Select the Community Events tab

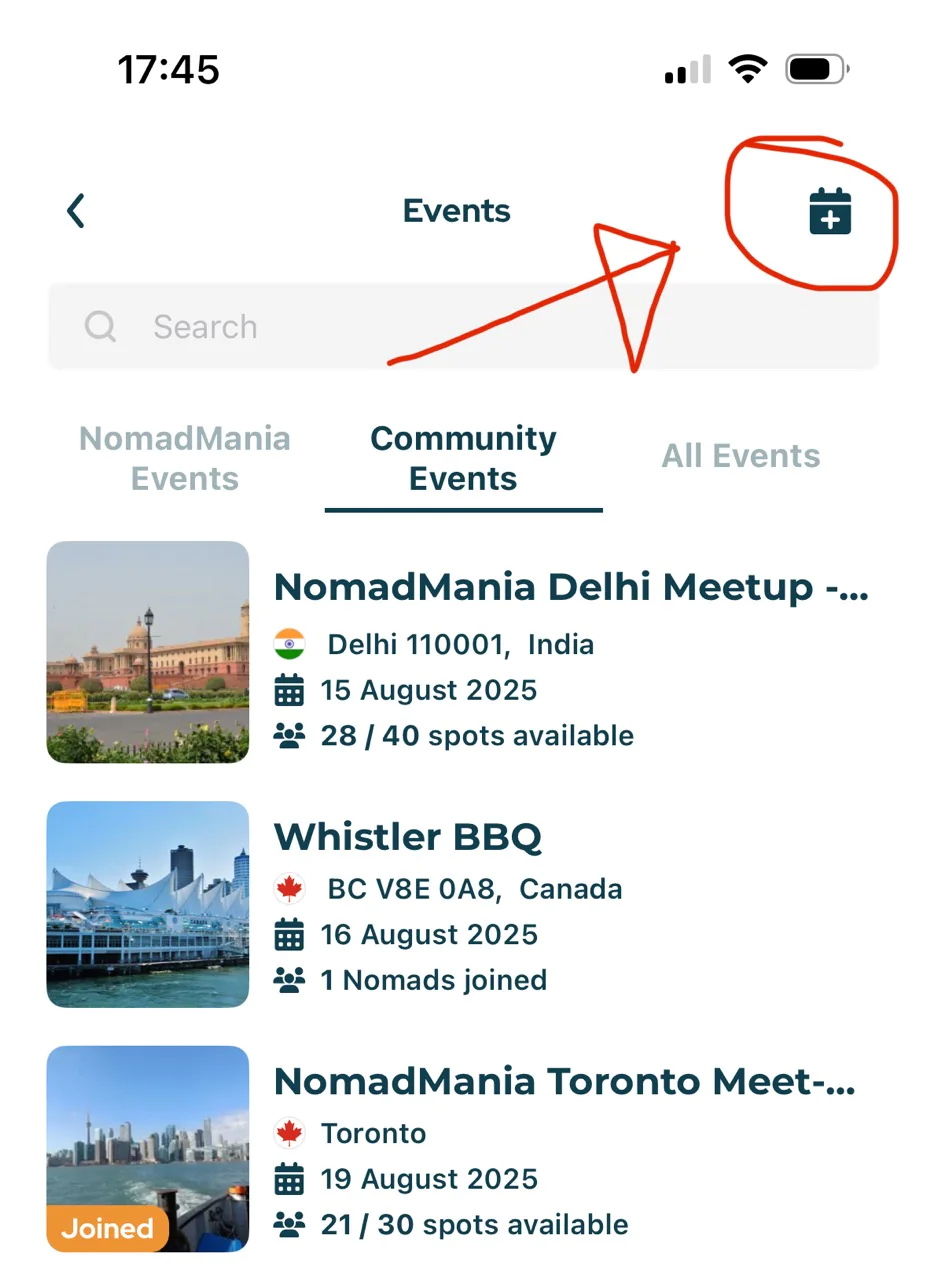tap(463, 458)
